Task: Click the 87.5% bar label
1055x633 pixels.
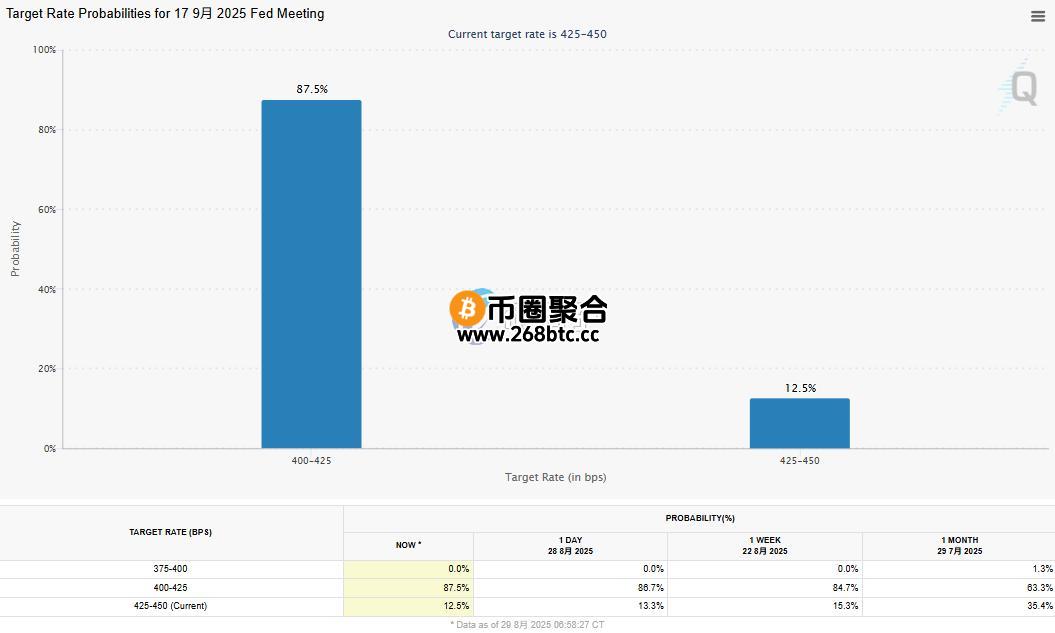Action: pyautogui.click(x=312, y=89)
